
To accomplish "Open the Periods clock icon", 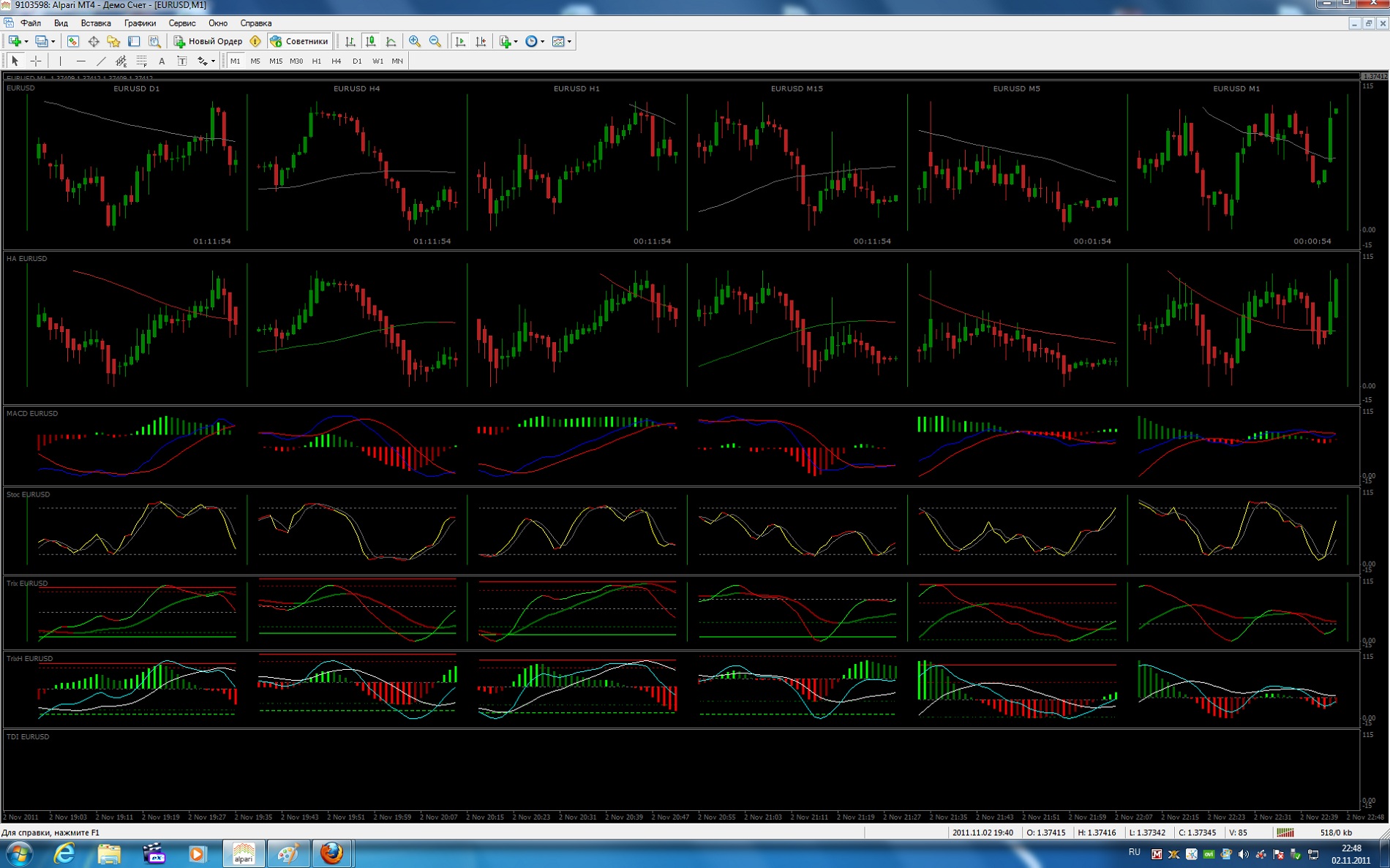I will point(532,41).
